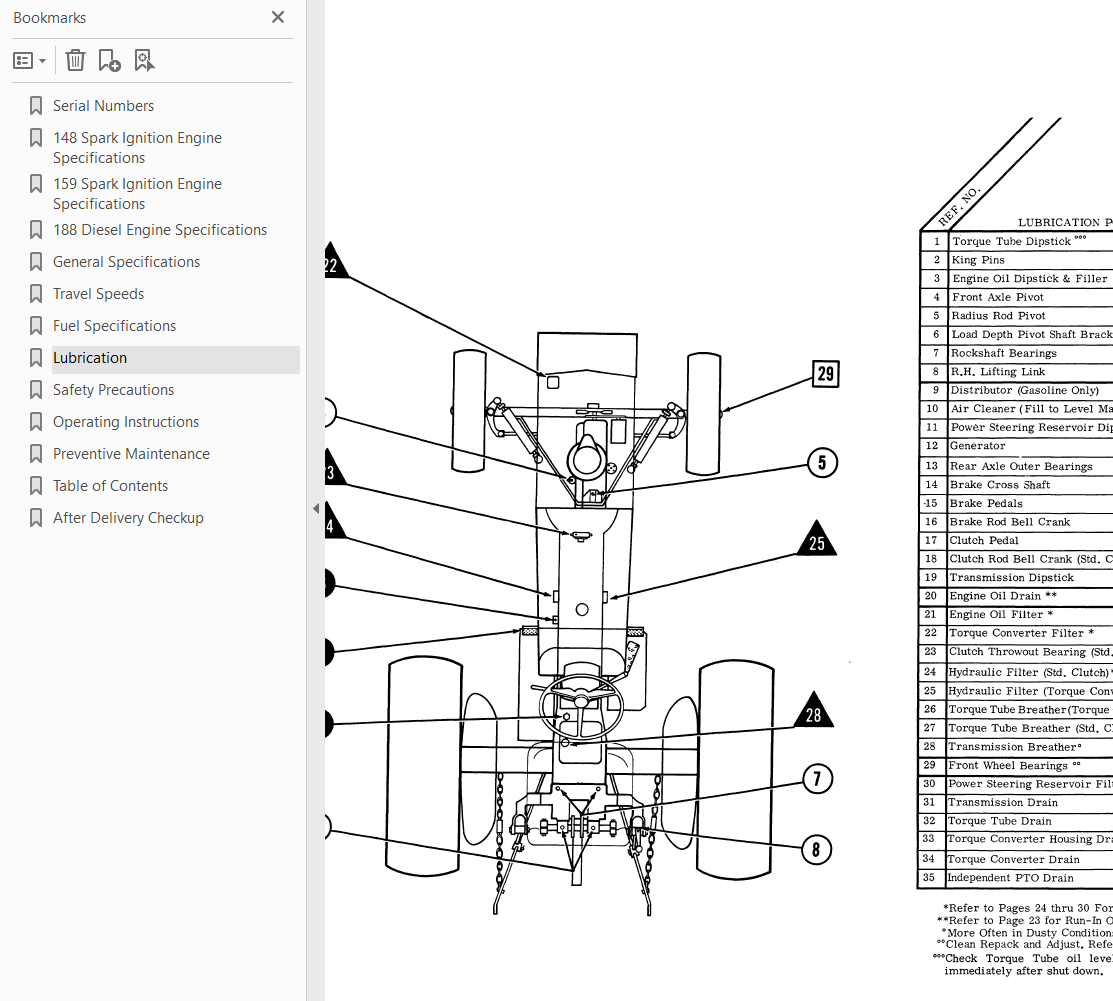
Task: Click the bookmark icon beside Preventive Maintenance
Action: pyautogui.click(x=35, y=454)
